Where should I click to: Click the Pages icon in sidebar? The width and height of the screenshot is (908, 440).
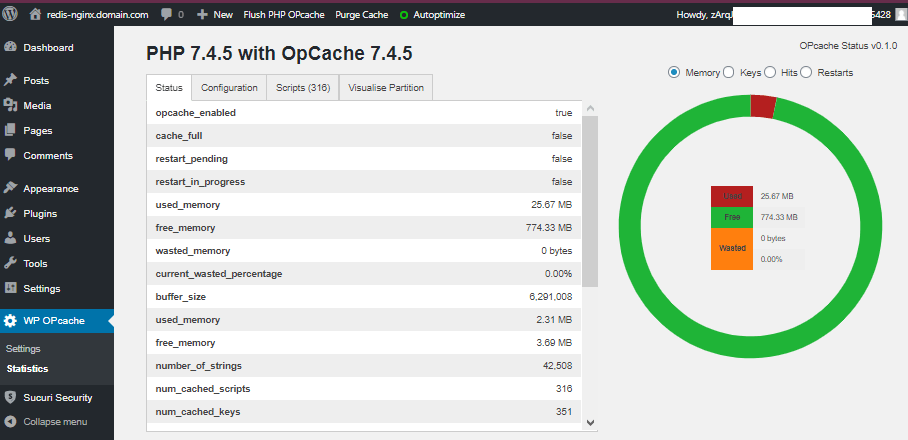click(10, 130)
